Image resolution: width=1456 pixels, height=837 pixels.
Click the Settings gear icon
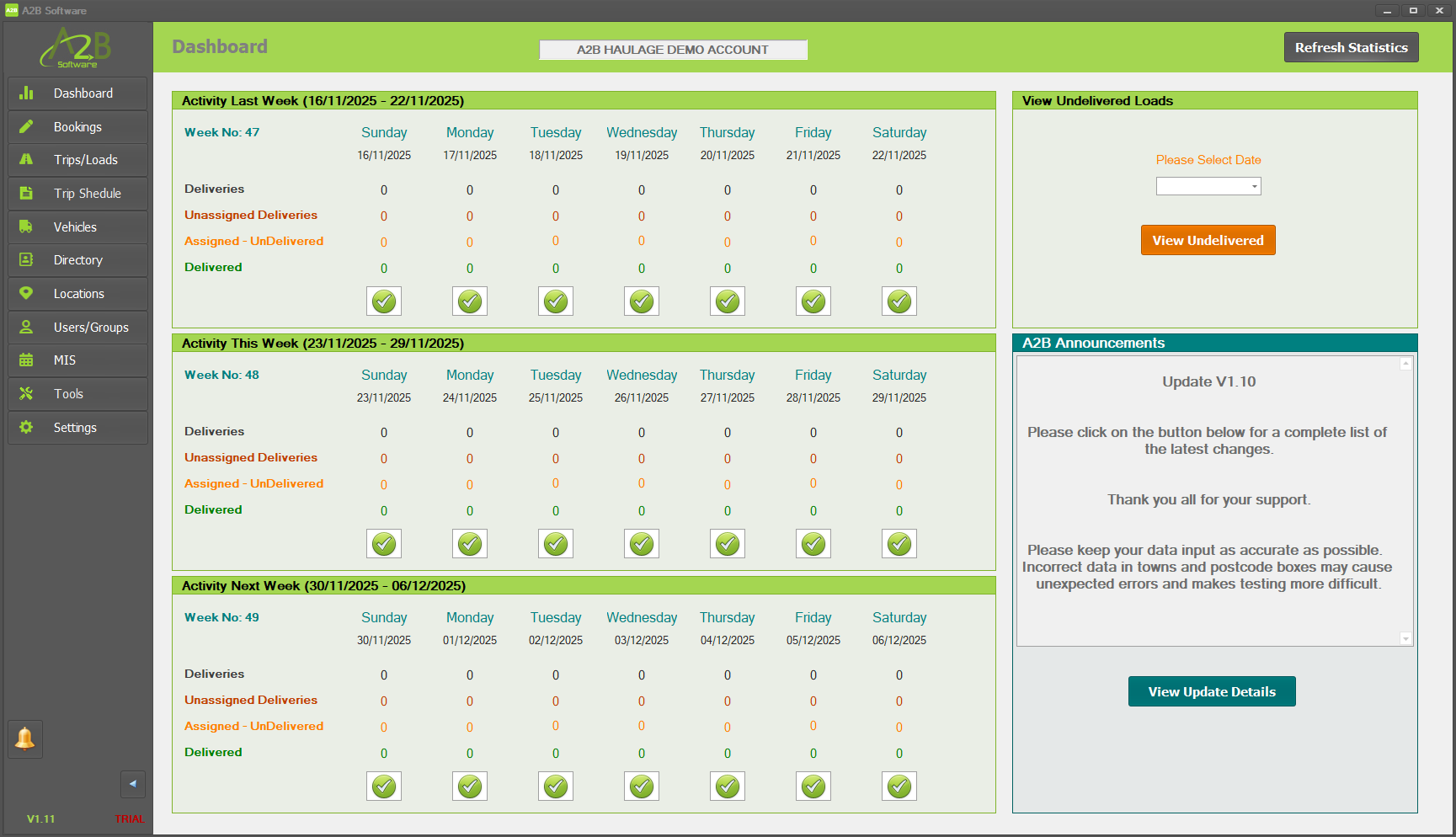[26, 427]
